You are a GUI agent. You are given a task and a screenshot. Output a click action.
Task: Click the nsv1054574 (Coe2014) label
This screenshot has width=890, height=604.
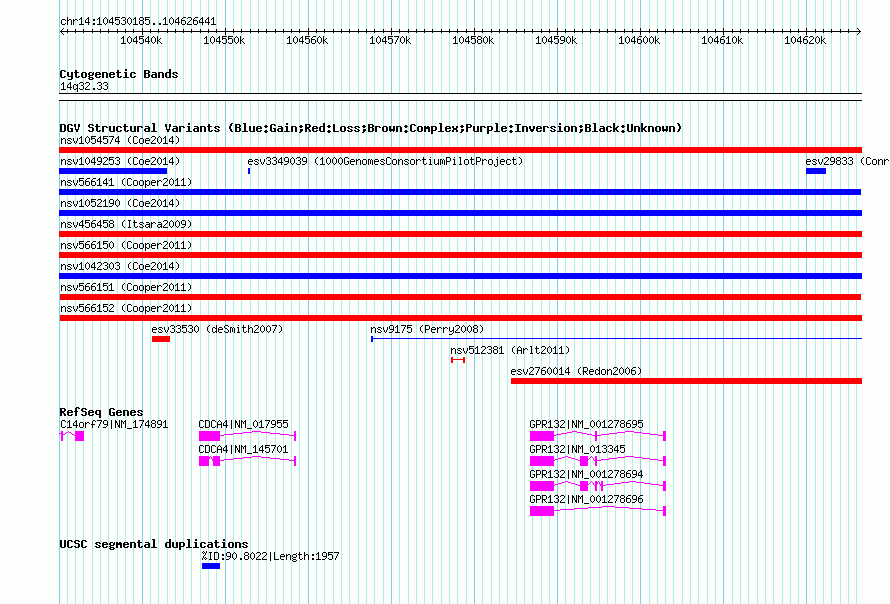120,140
